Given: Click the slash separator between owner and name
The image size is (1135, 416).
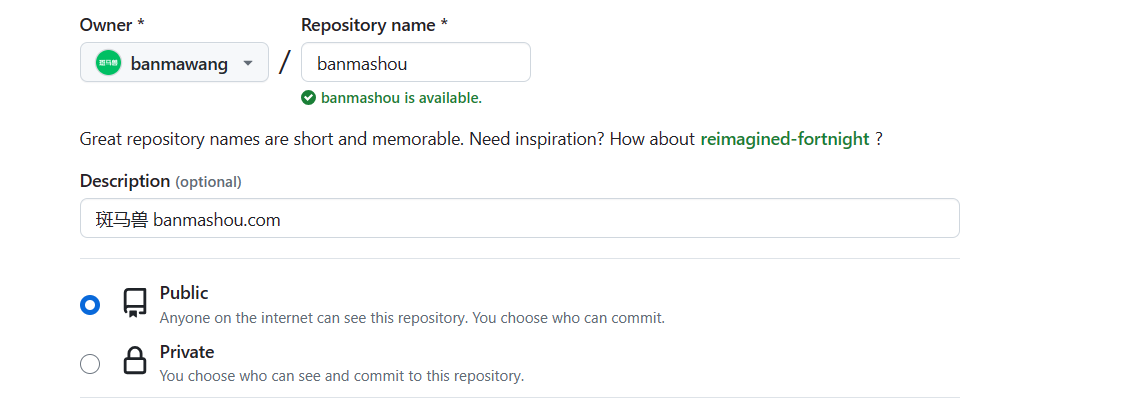Looking at the screenshot, I should click(x=284, y=63).
